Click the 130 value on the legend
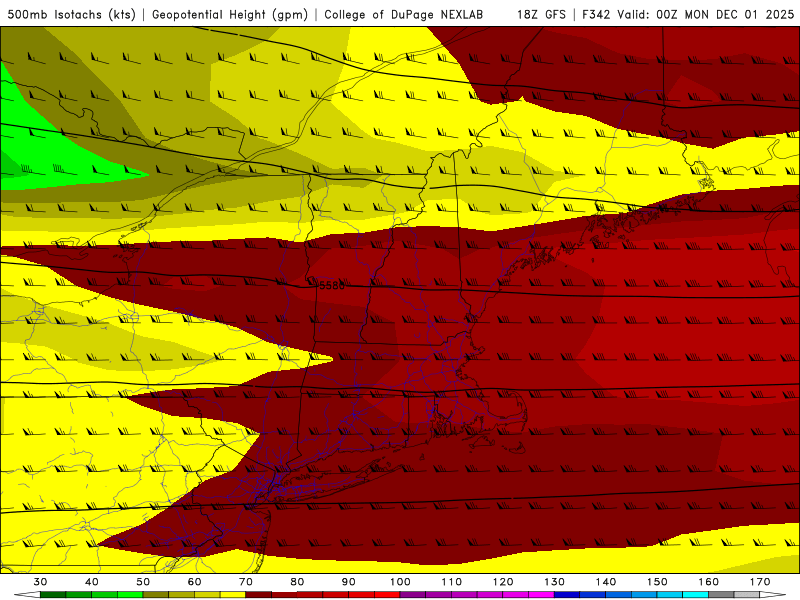This screenshot has height=600, width=800. (x=554, y=582)
